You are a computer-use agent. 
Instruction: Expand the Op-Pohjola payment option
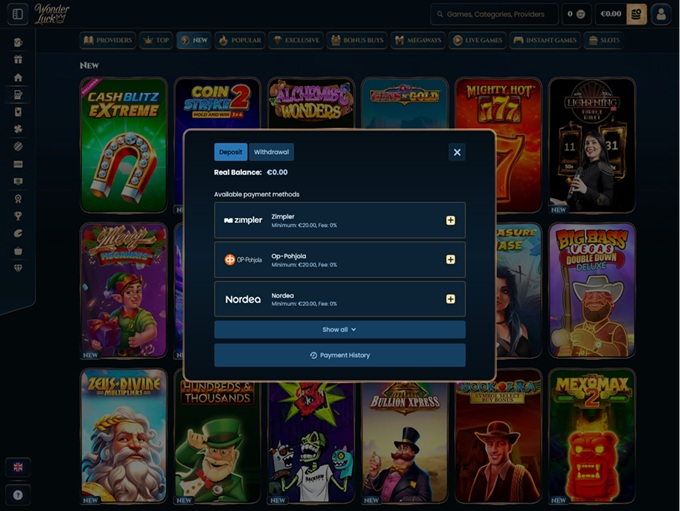tap(450, 259)
